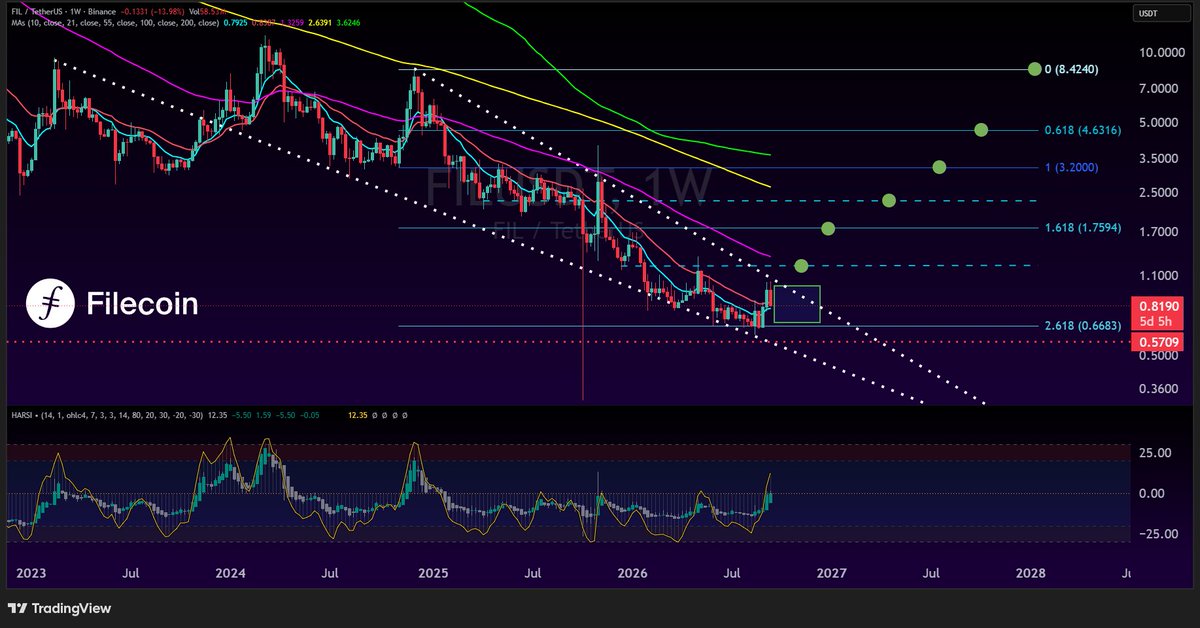Click the cyan 0.7925 MA value
This screenshot has width=1200, height=628.
pos(235,23)
